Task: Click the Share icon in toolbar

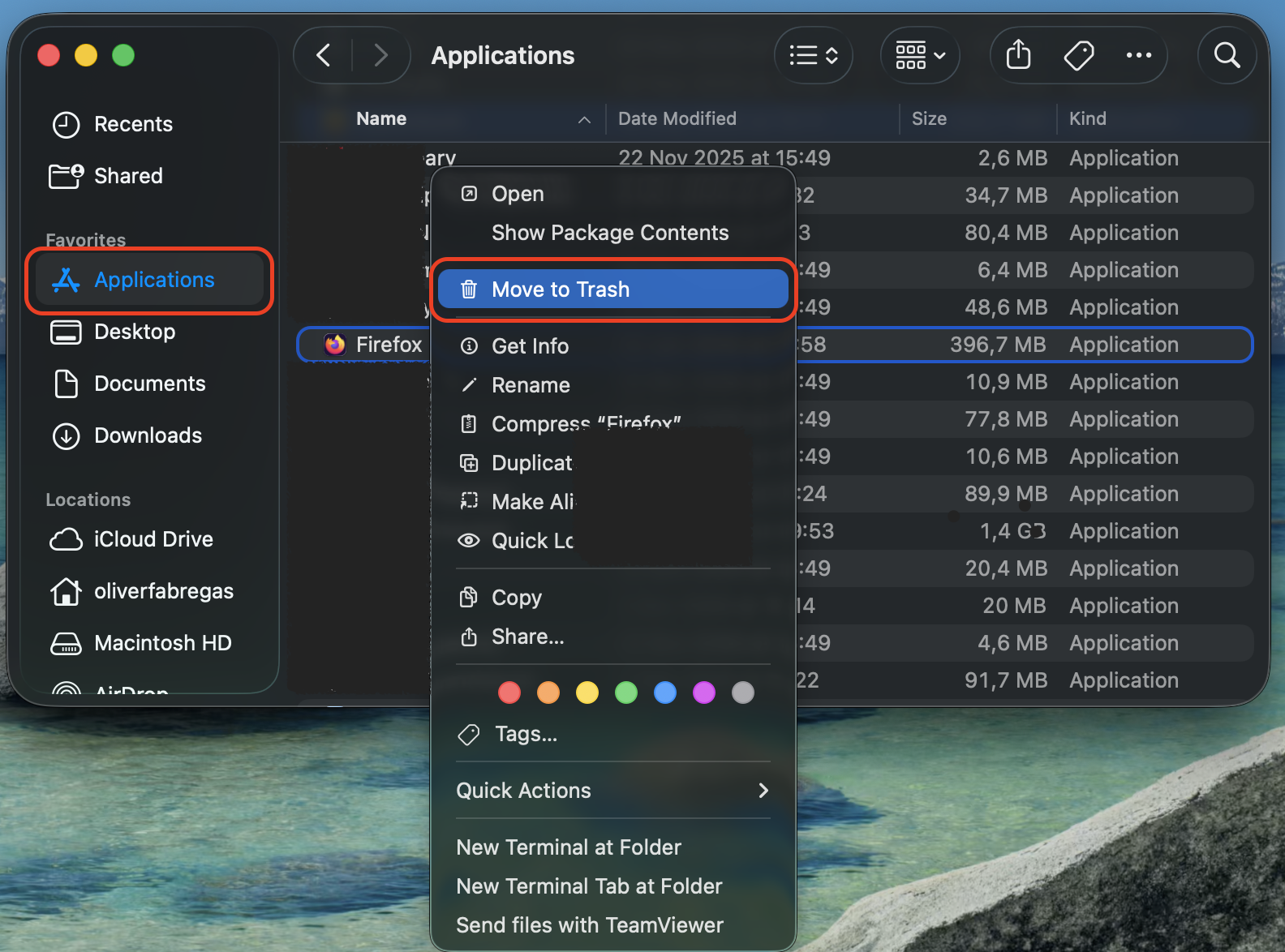Action: point(1018,55)
